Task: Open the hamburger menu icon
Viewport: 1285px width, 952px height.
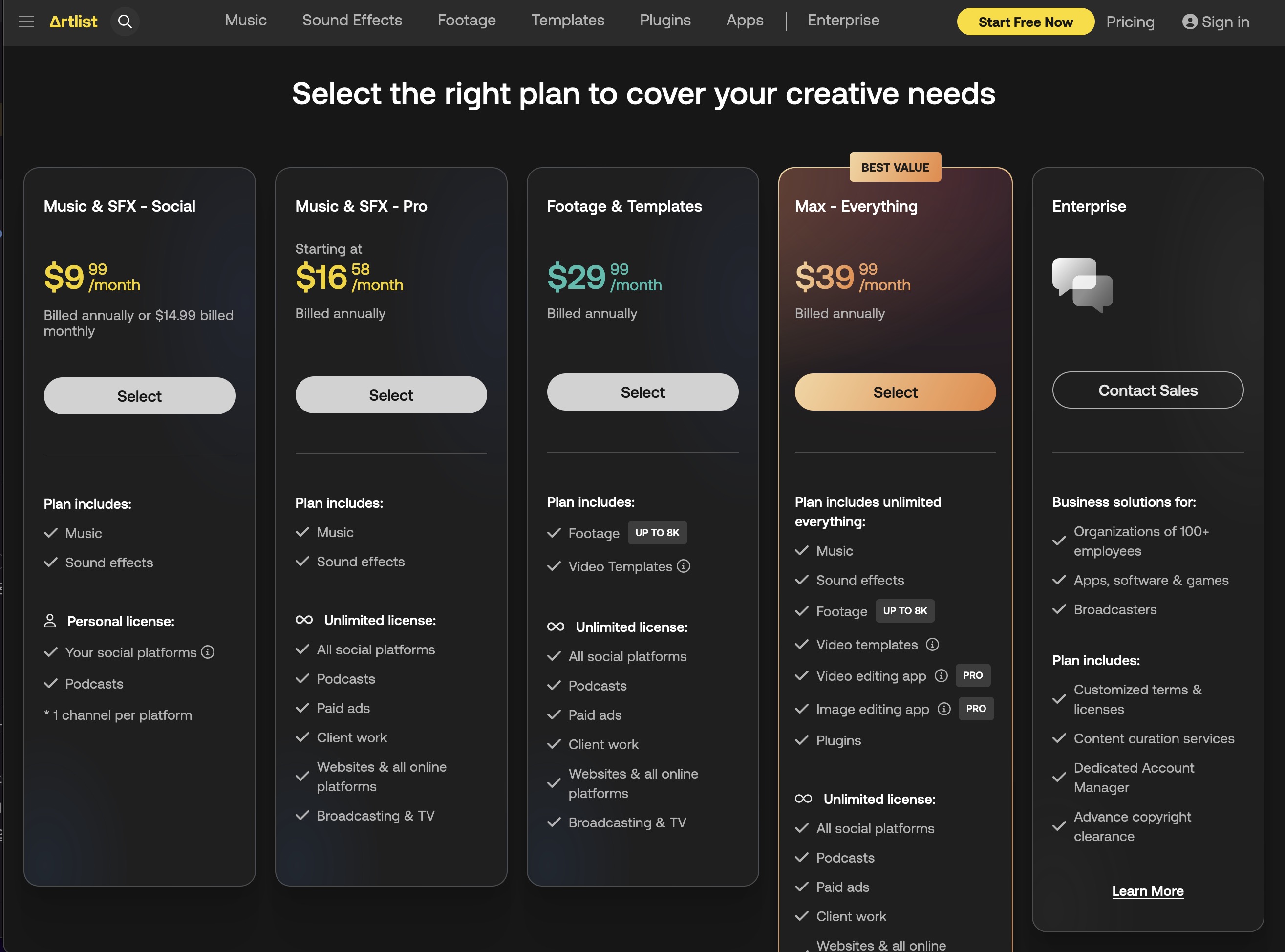Action: (x=26, y=22)
